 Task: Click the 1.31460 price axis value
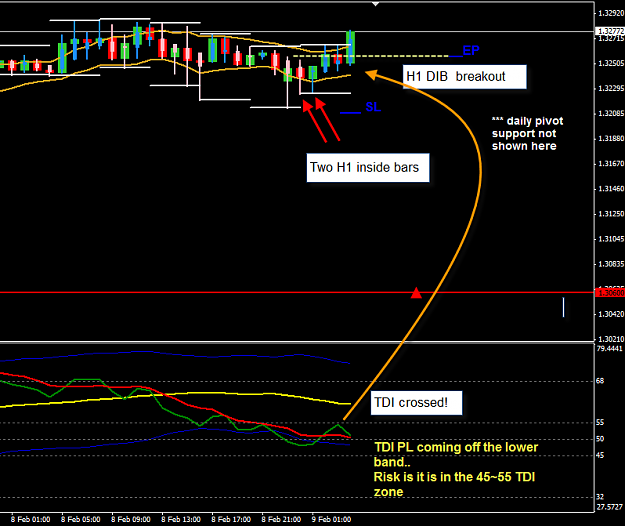click(x=611, y=189)
